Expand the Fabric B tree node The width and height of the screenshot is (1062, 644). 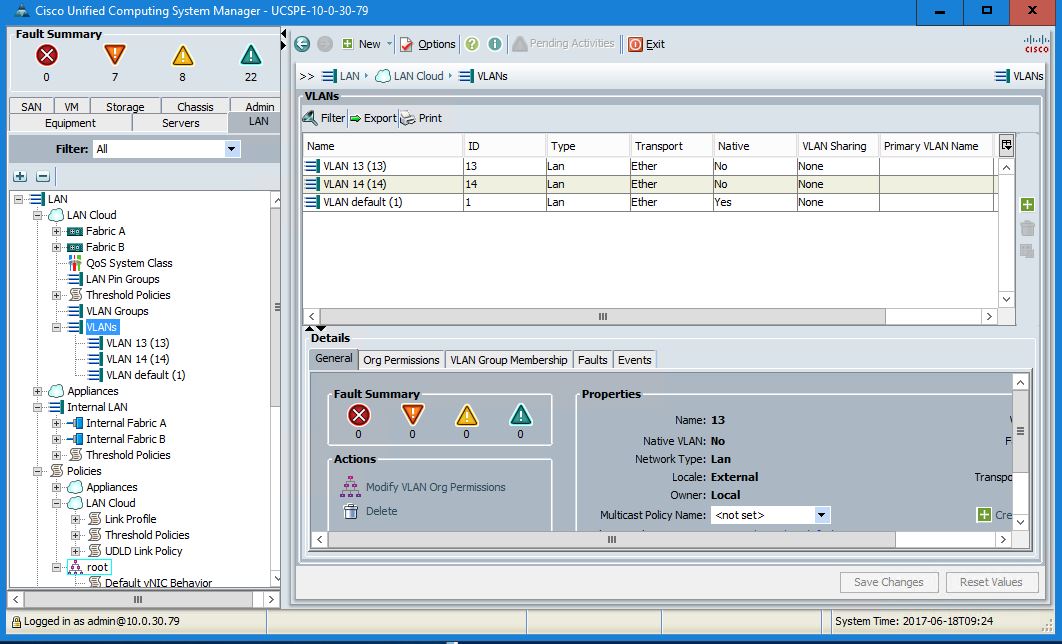click(x=57, y=248)
